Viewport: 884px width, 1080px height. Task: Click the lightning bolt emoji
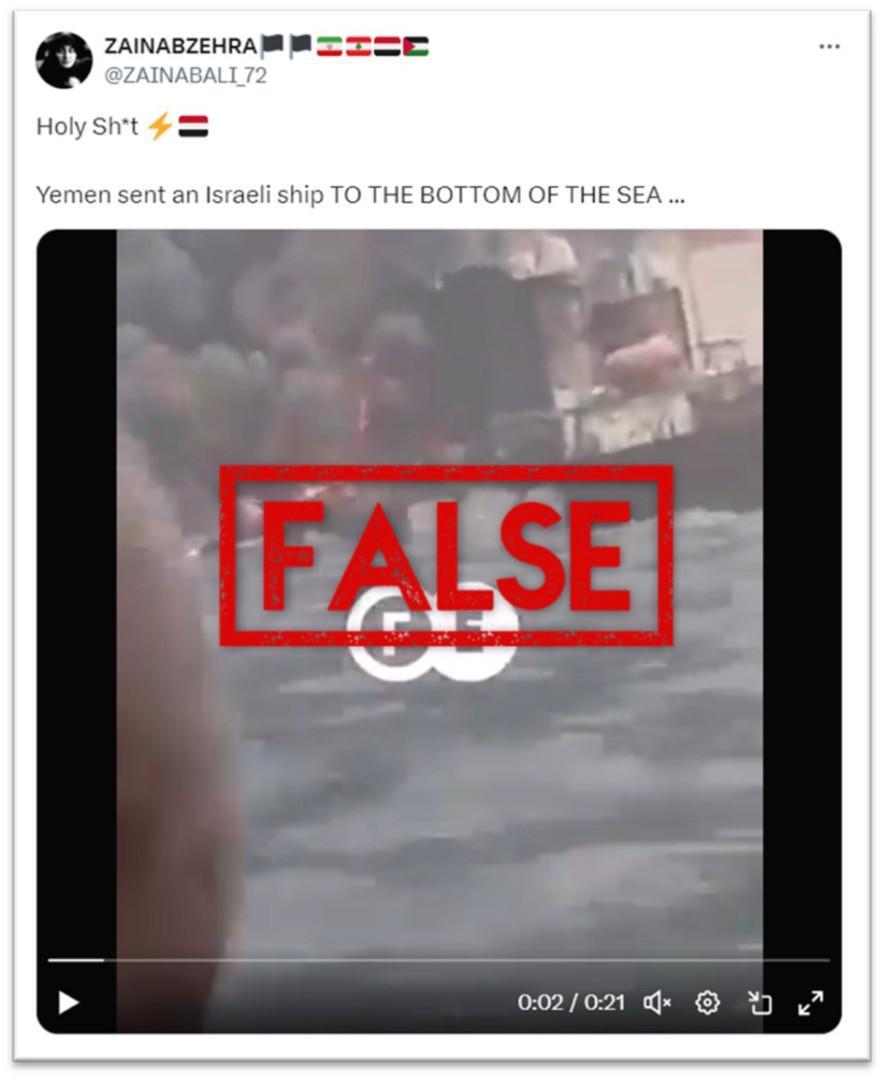click(160, 127)
